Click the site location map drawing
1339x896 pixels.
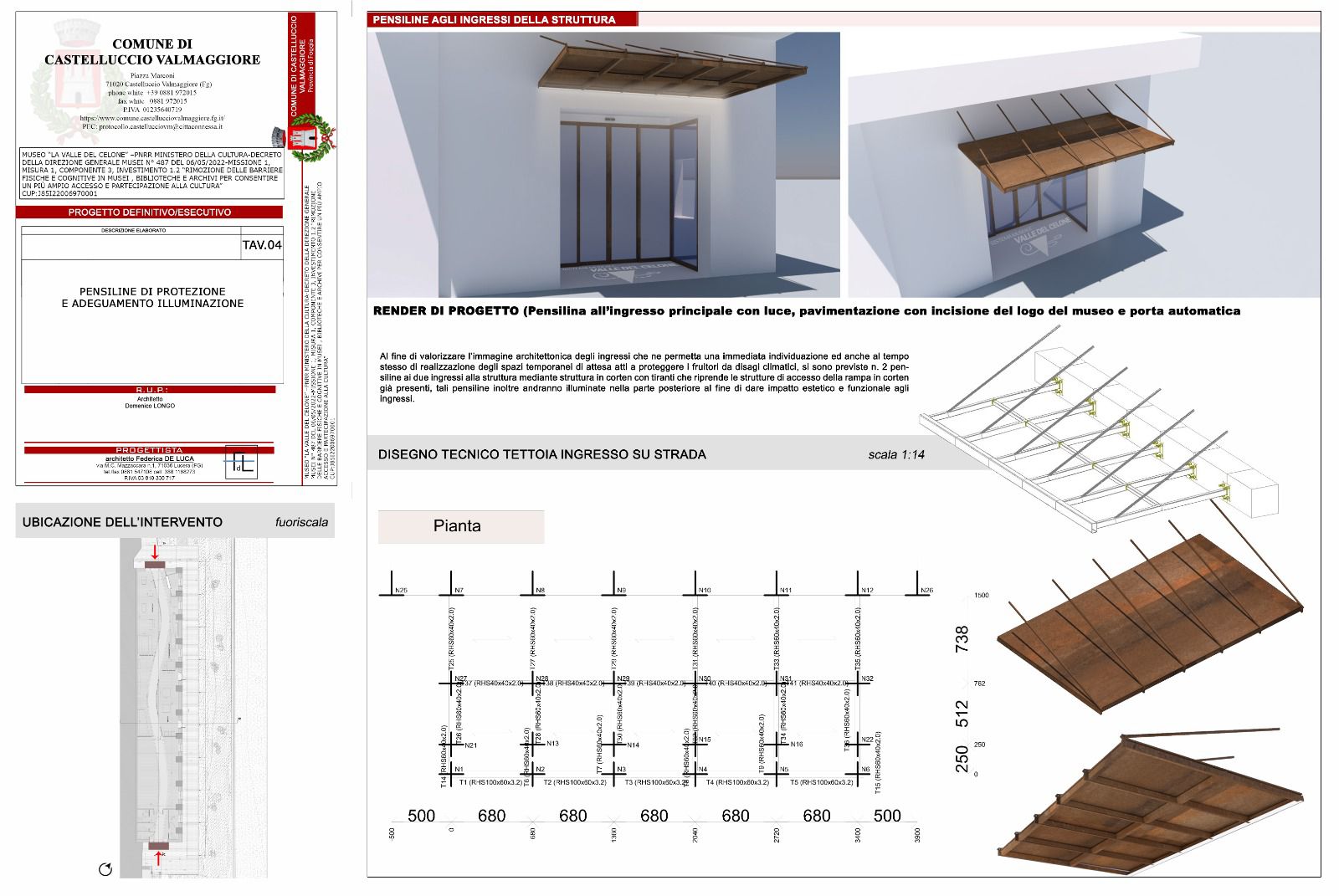193,708
